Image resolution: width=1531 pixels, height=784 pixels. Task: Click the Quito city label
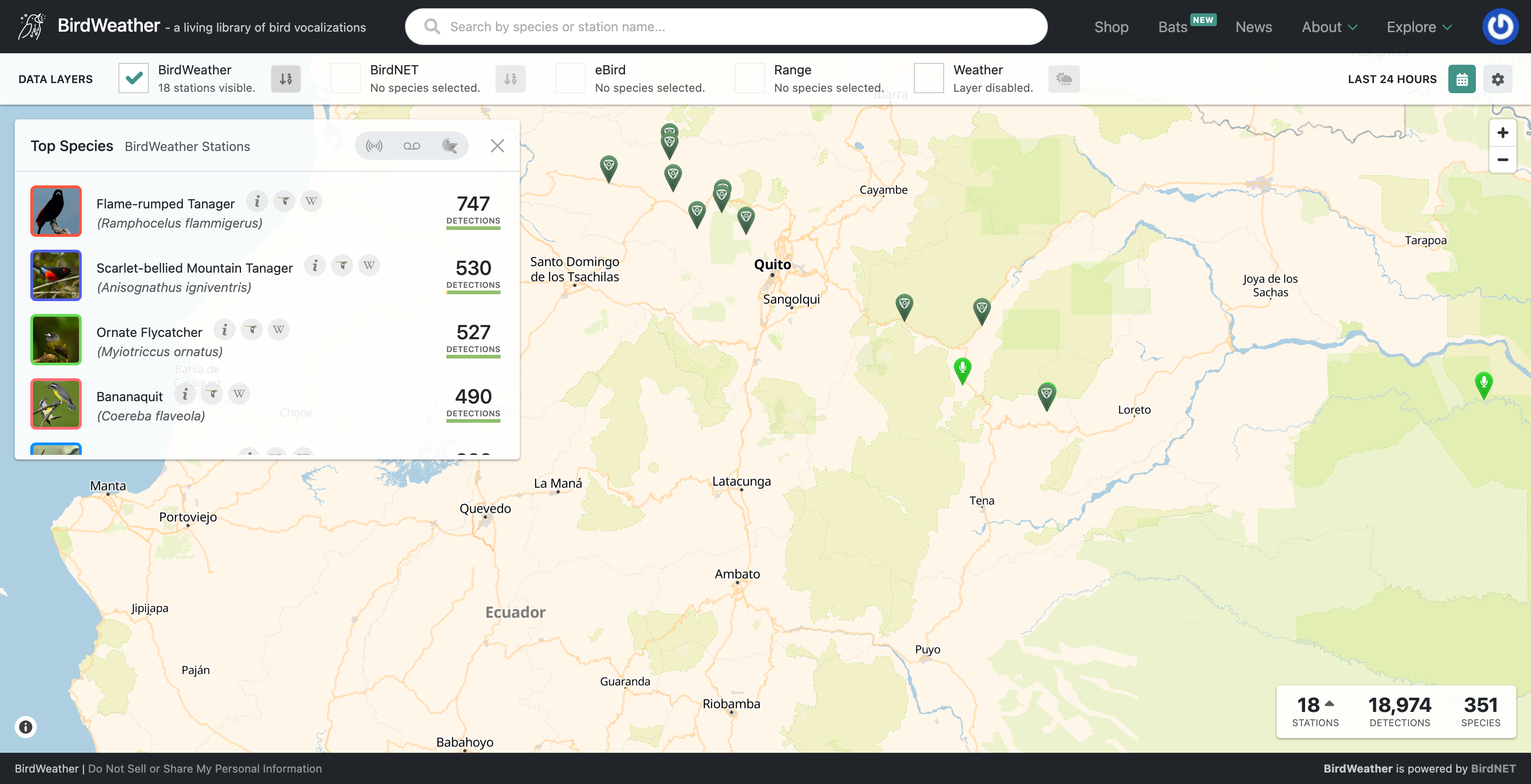click(x=772, y=265)
